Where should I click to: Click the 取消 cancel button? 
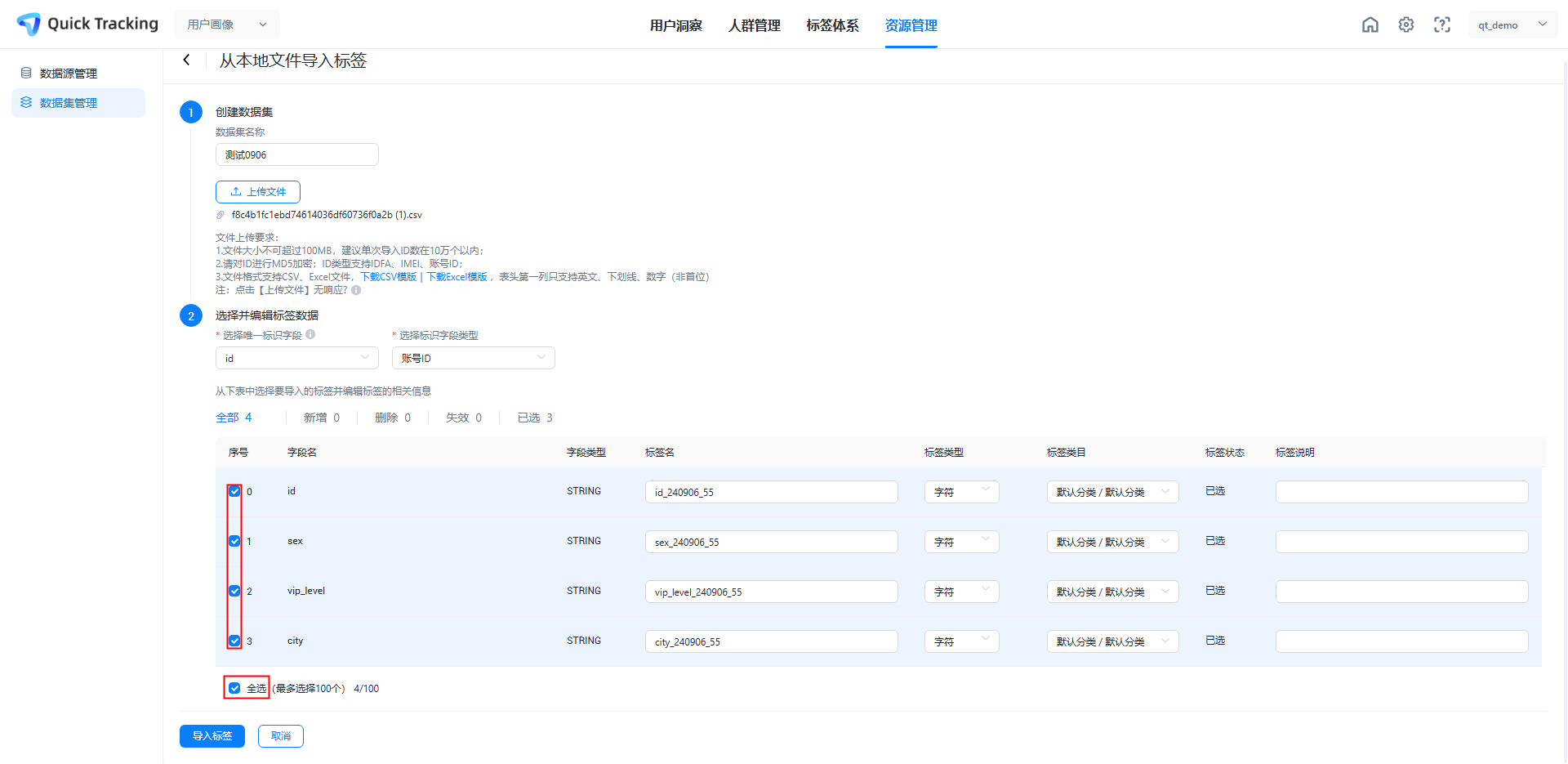pyautogui.click(x=281, y=736)
